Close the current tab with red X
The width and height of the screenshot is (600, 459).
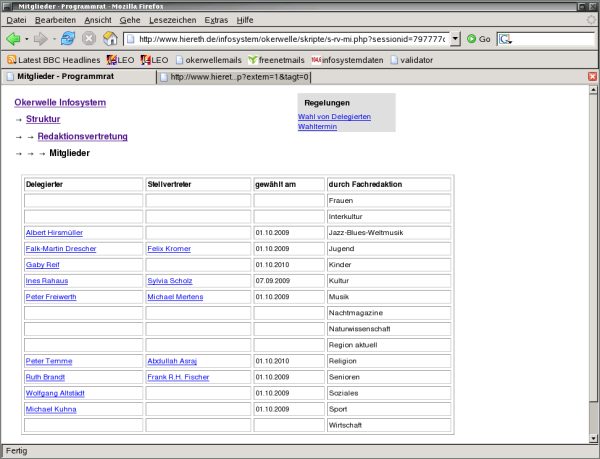592,76
